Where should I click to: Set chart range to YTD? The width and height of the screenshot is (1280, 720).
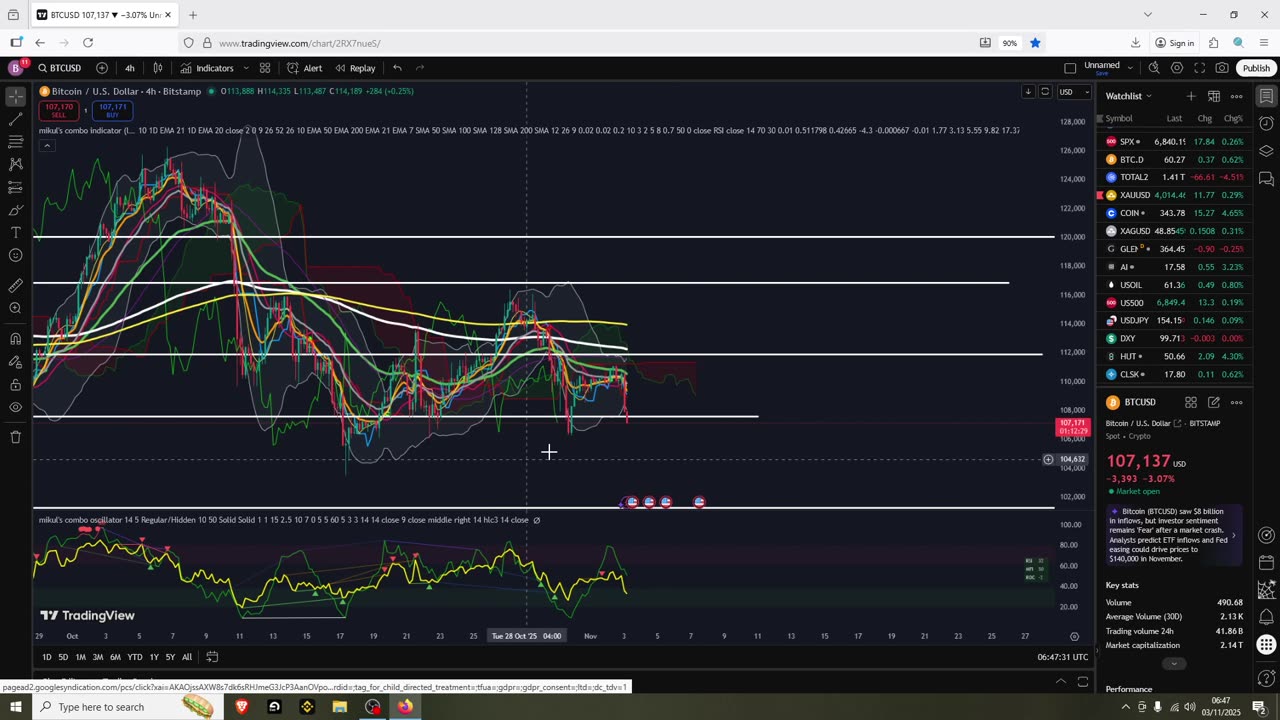click(x=135, y=657)
